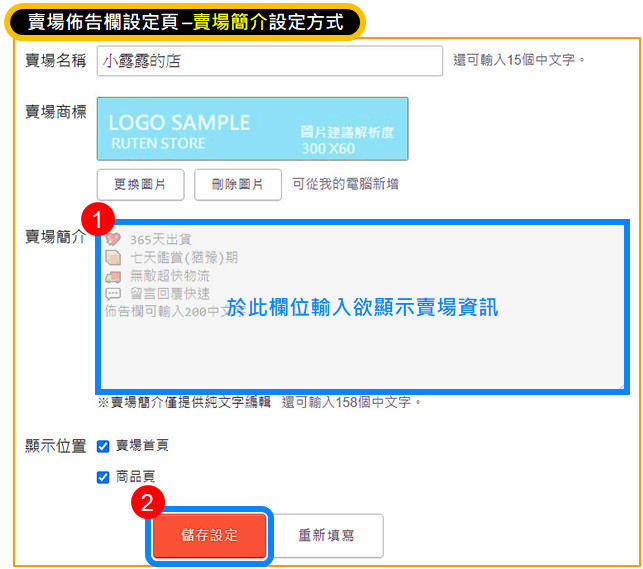Focus the 賣場名稱 text field

click(270, 61)
